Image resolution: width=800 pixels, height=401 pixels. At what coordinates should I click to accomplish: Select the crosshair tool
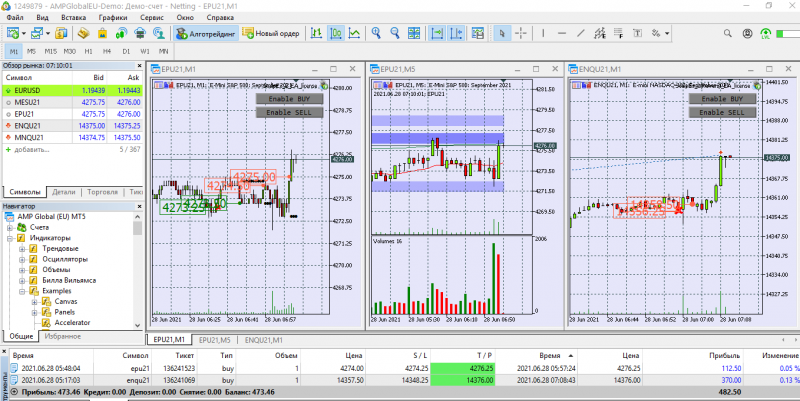(520, 34)
